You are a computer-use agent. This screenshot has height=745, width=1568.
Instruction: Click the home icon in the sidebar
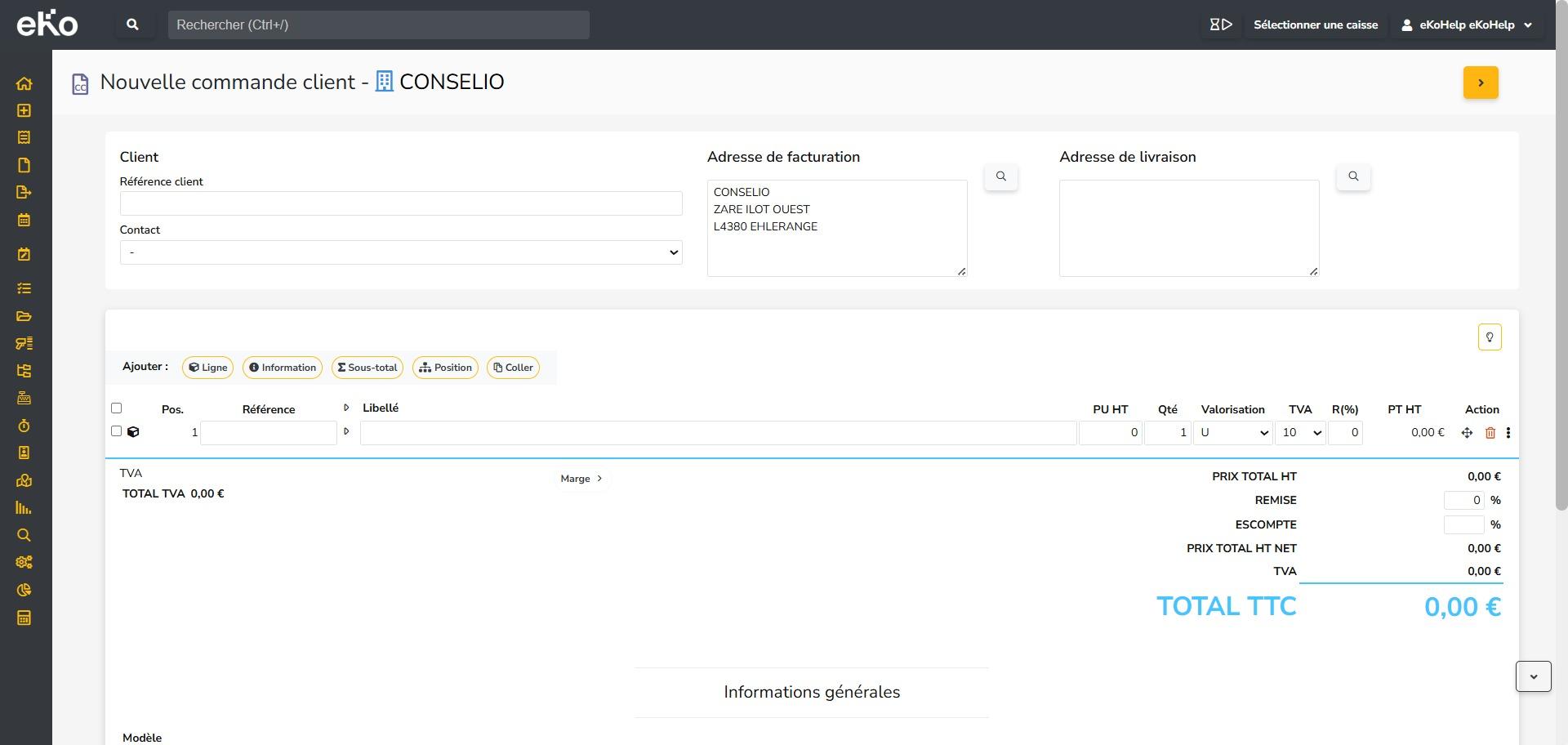(24, 83)
